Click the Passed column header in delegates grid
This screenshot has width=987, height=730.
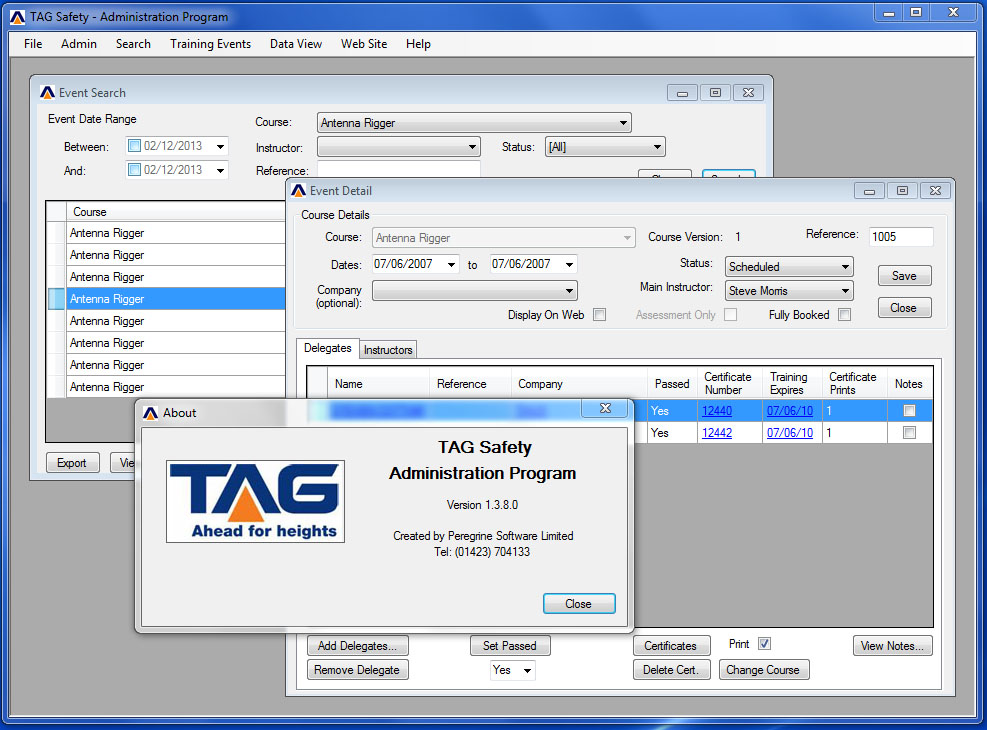tap(672, 384)
